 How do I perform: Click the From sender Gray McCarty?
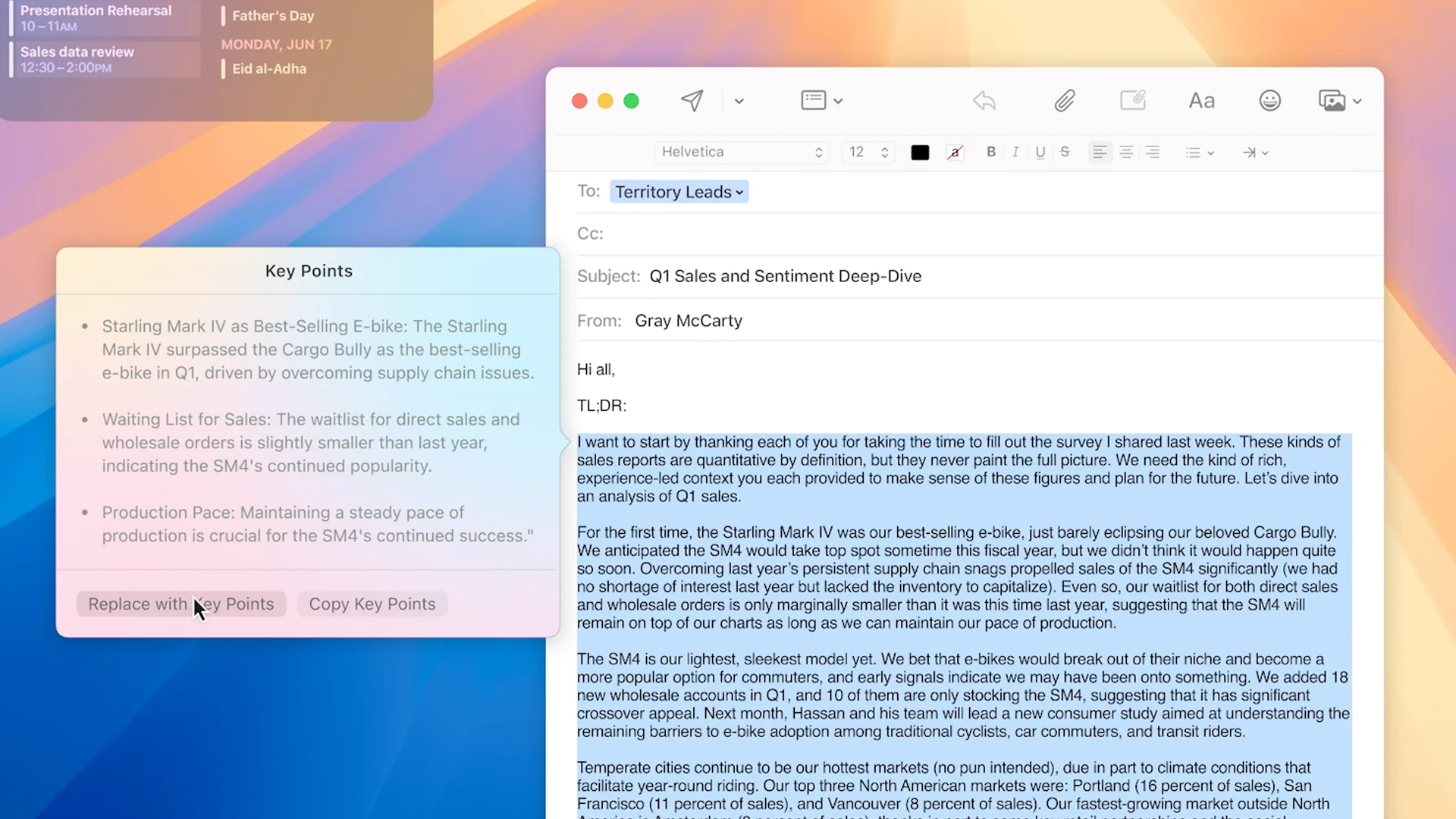click(x=689, y=321)
